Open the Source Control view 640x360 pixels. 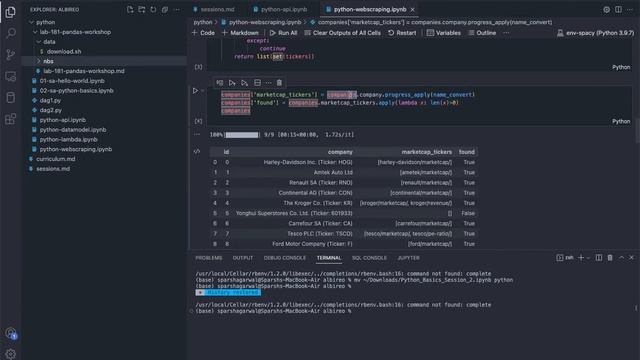coord(11,55)
